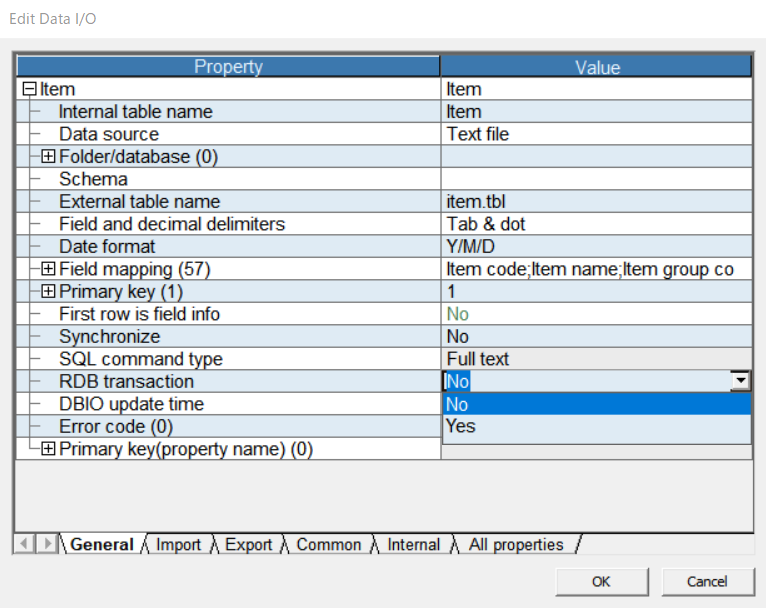The width and height of the screenshot is (766, 608).
Task: Show the All properties tab
Action: coord(516,545)
